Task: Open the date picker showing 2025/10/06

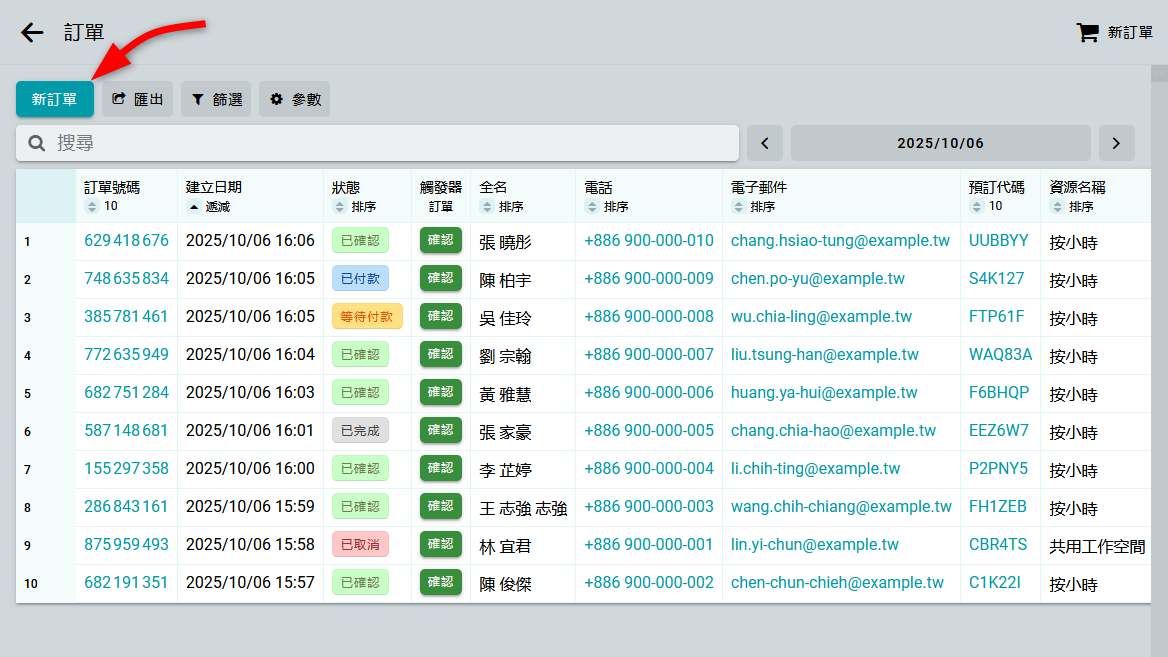Action: pyautogui.click(x=940, y=143)
